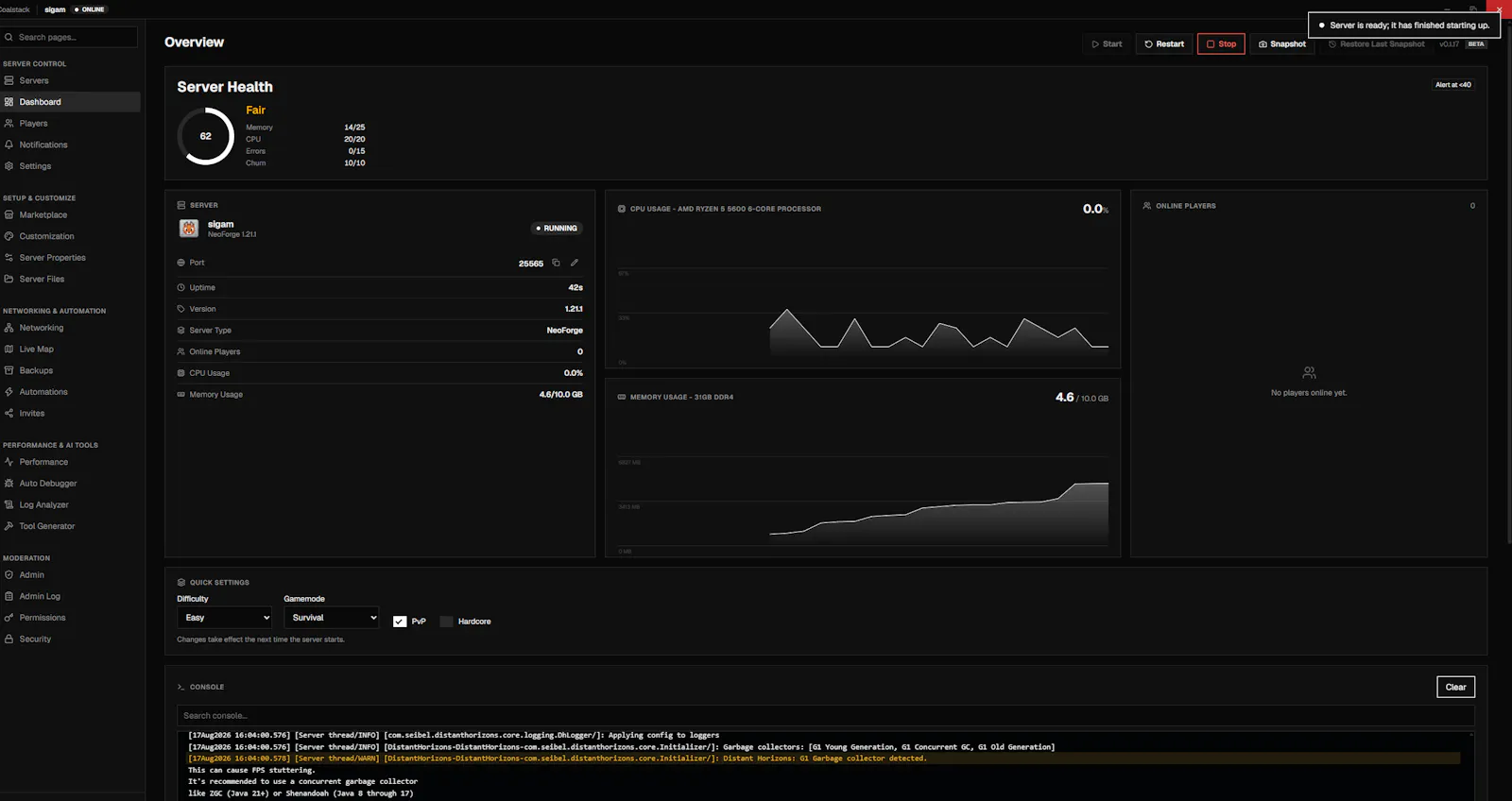Restart the server
The height and width of the screenshot is (801, 1512).
(x=1164, y=43)
